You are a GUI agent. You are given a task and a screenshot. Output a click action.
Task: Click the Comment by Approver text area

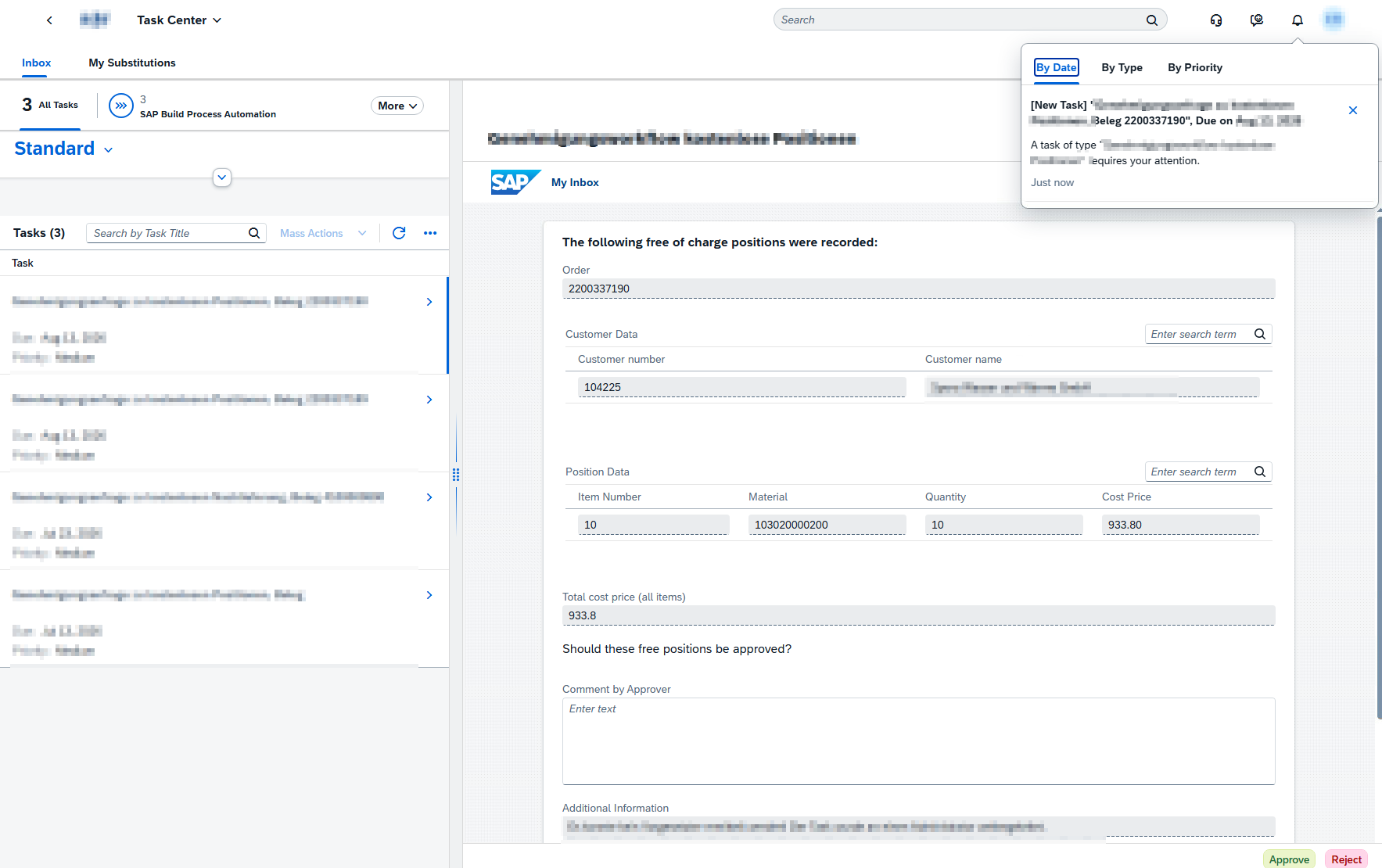tap(918, 741)
